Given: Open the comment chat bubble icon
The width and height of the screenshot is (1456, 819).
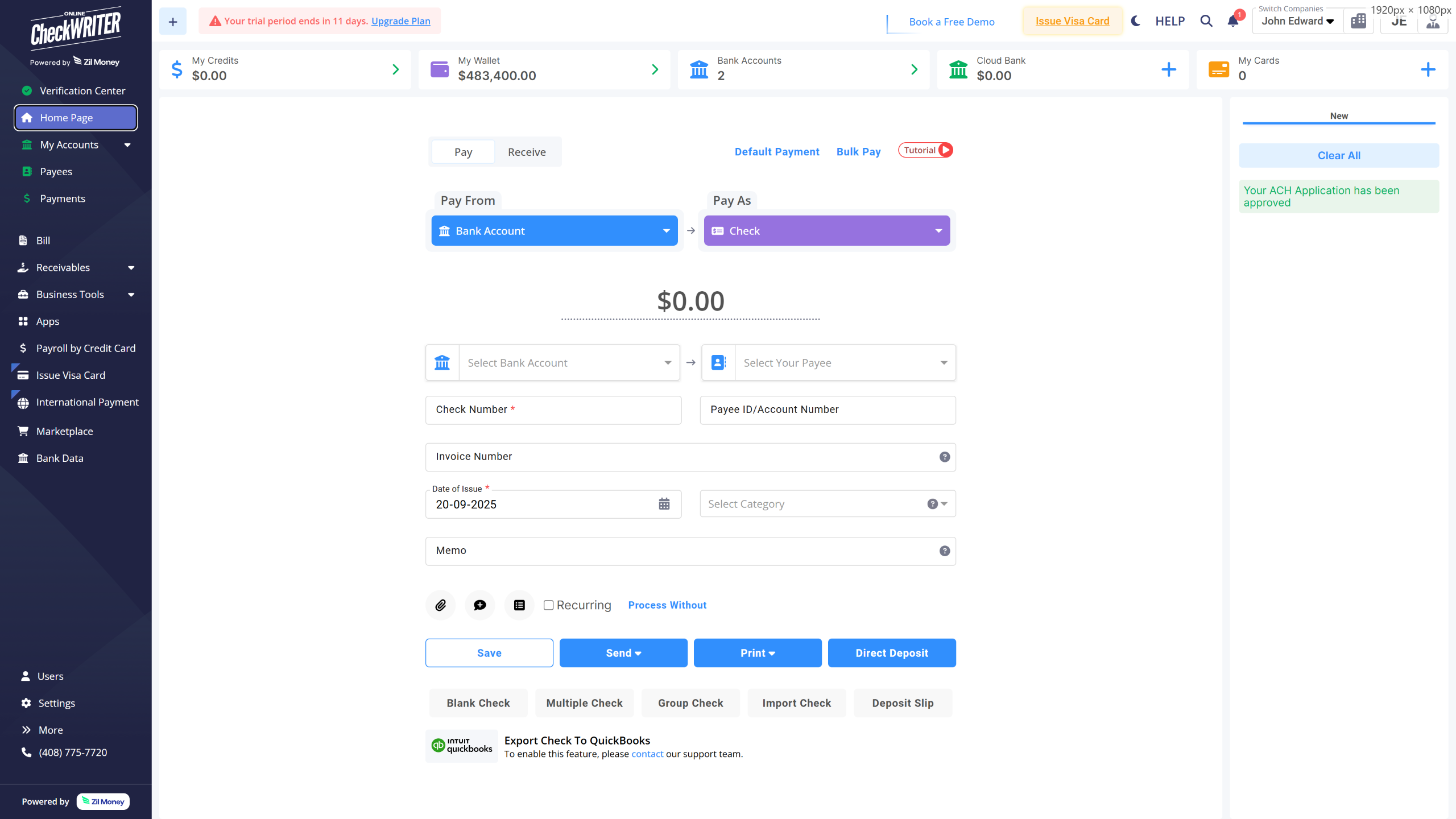Looking at the screenshot, I should (479, 605).
